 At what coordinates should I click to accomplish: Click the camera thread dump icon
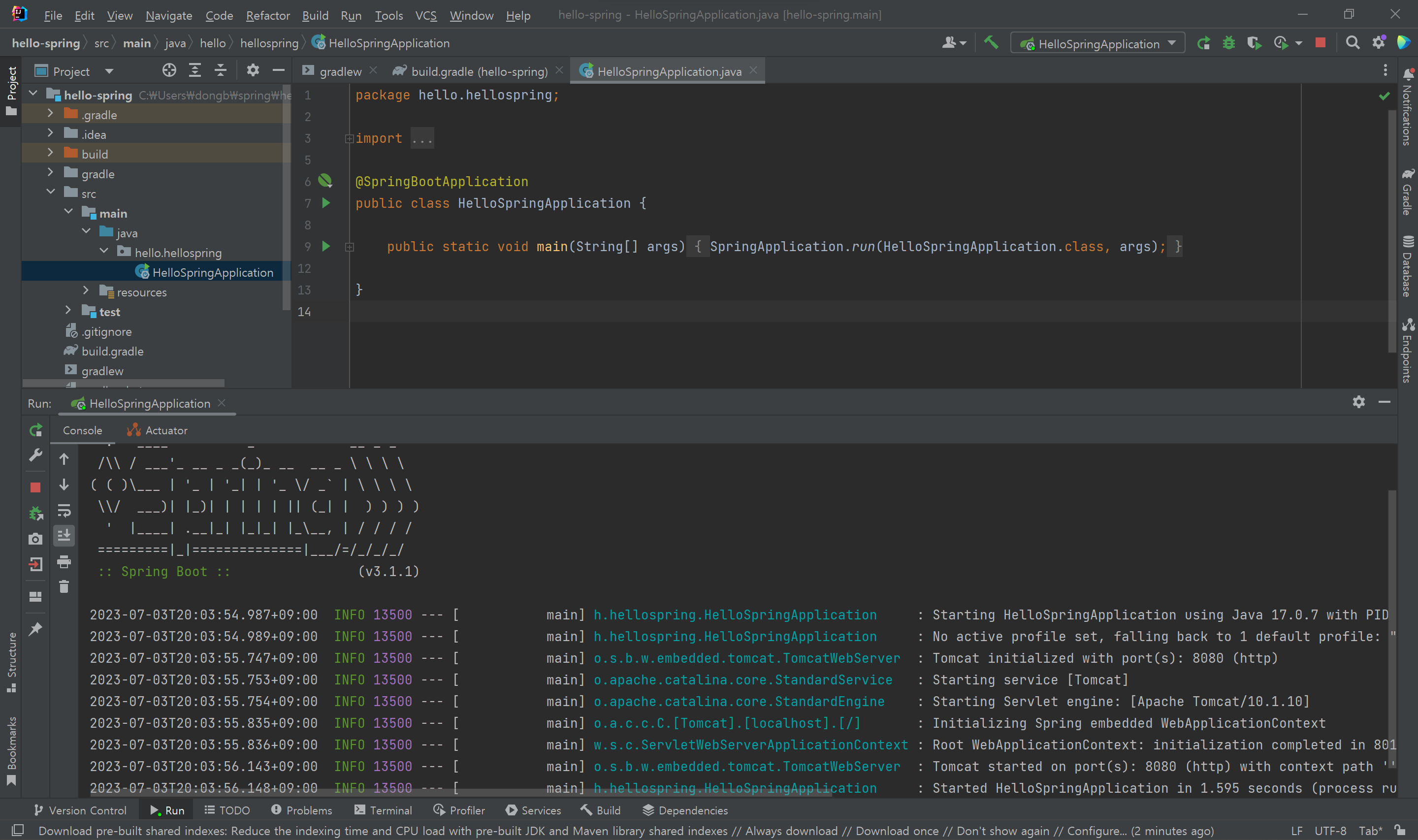pos(35,539)
